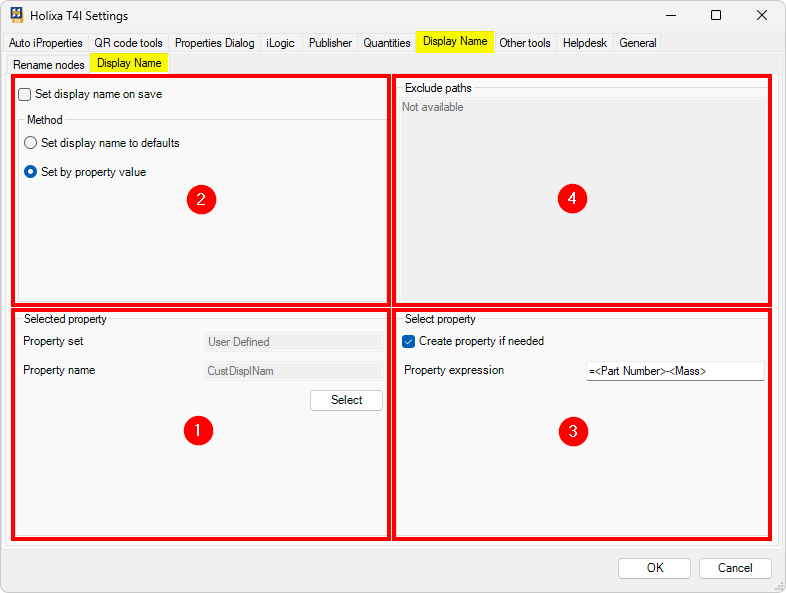Open the Other tools tab
This screenshot has height=593, width=786.
pos(525,43)
